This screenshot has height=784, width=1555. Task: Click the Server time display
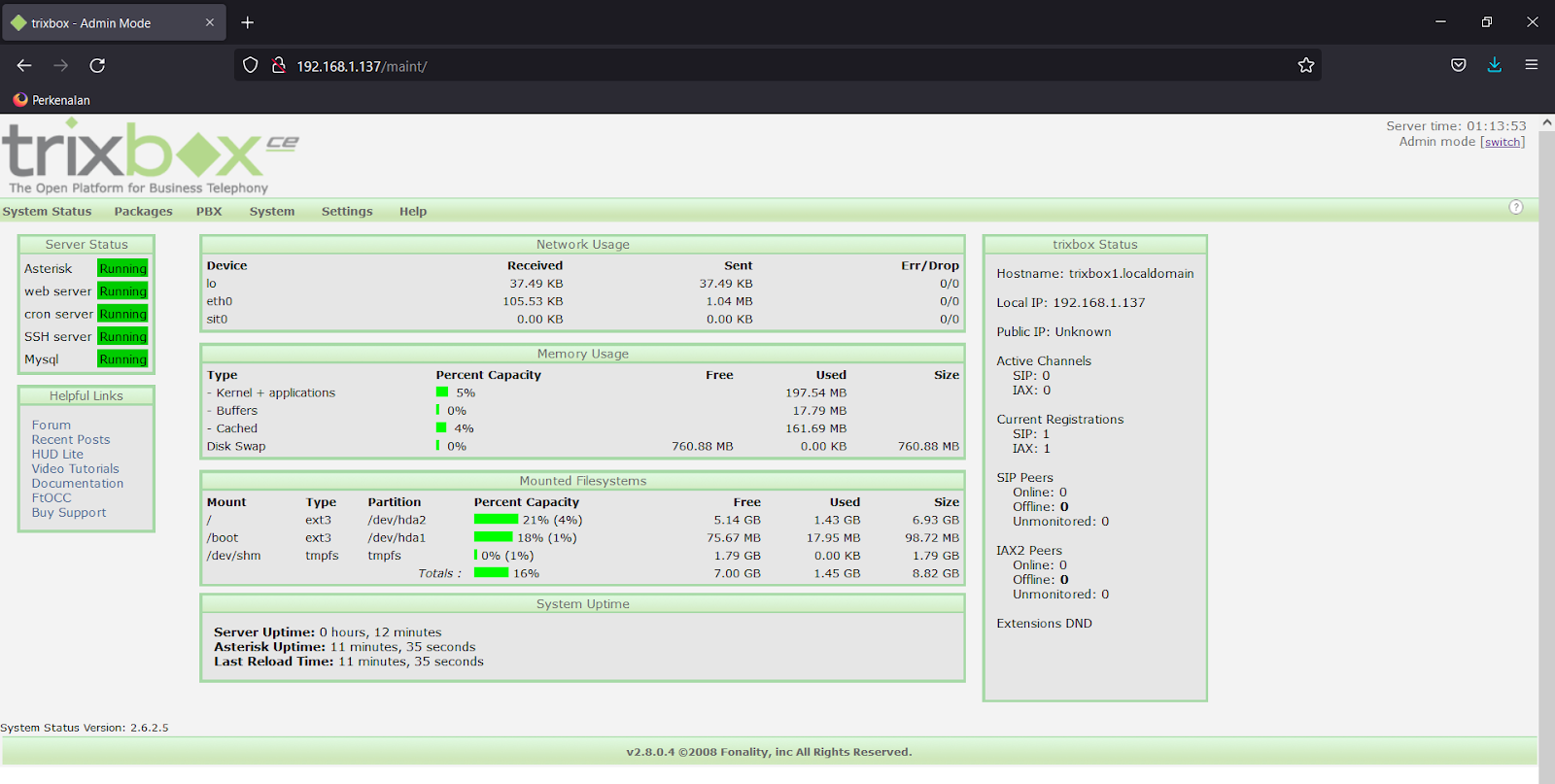coord(1456,126)
